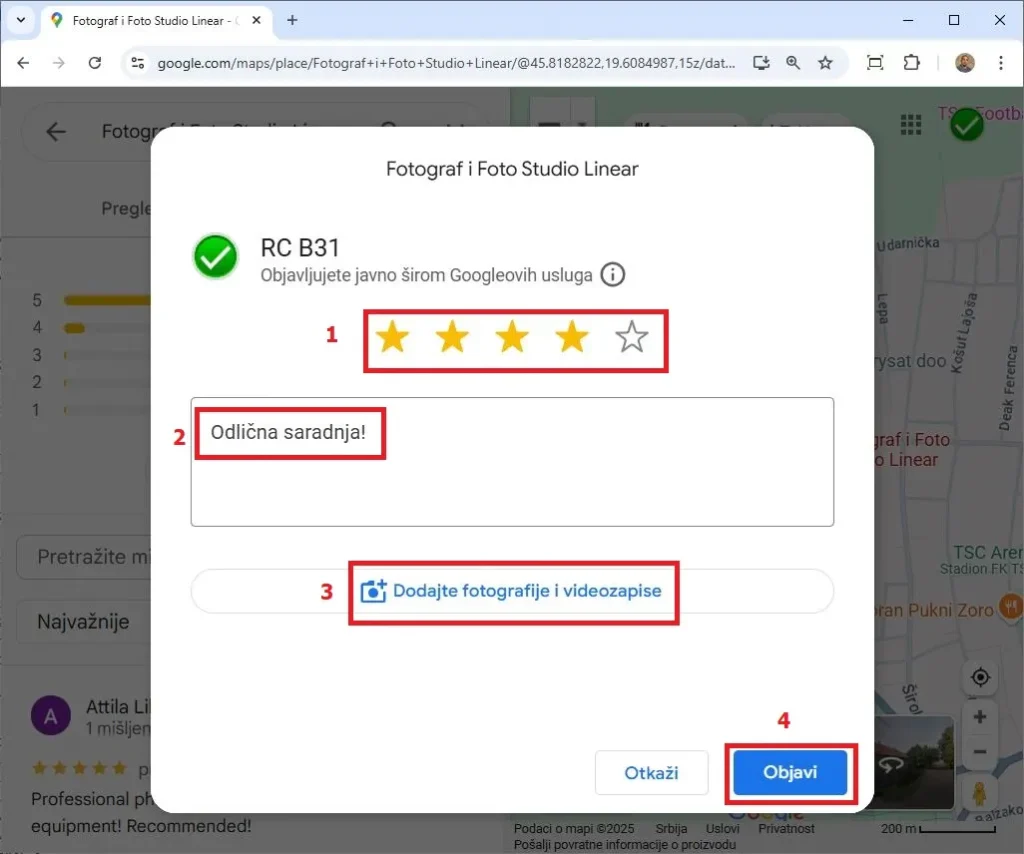Open Chrome three-dot menu
Viewport: 1024px width, 854px height.
tap(1001, 63)
